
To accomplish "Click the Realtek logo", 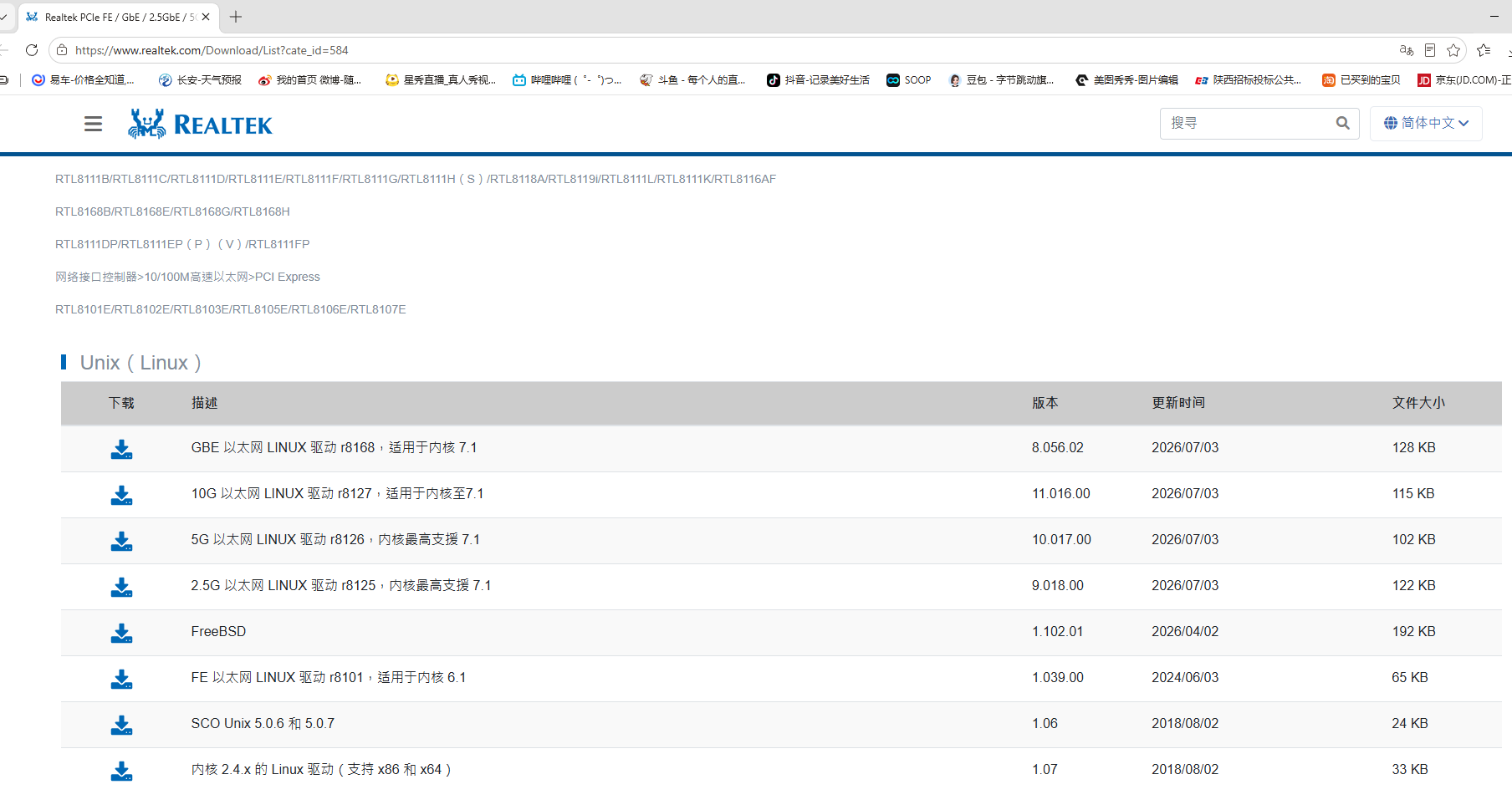I will point(200,124).
